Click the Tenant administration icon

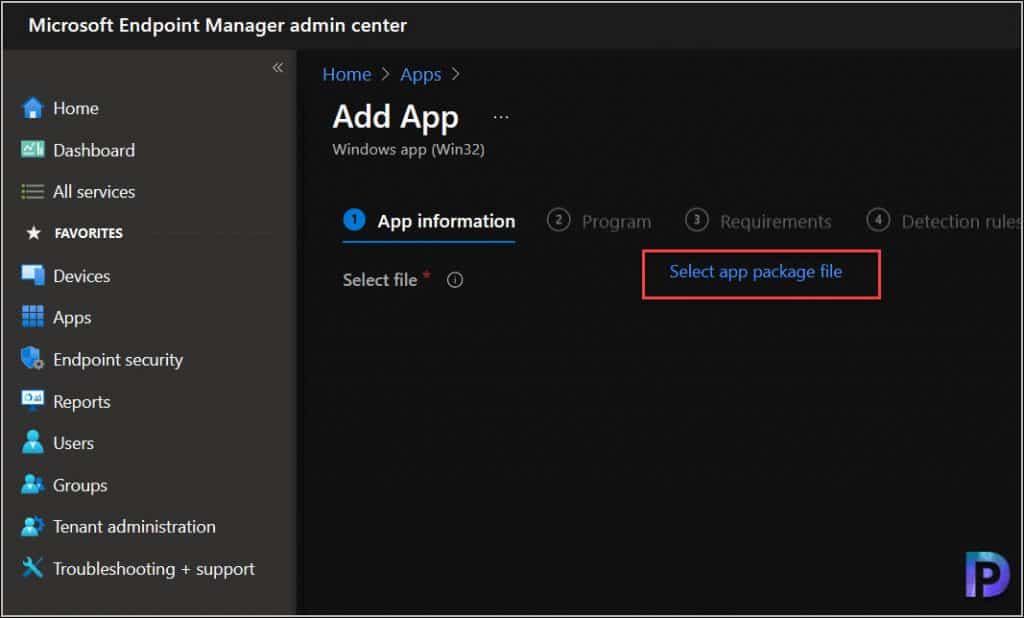click(x=33, y=526)
